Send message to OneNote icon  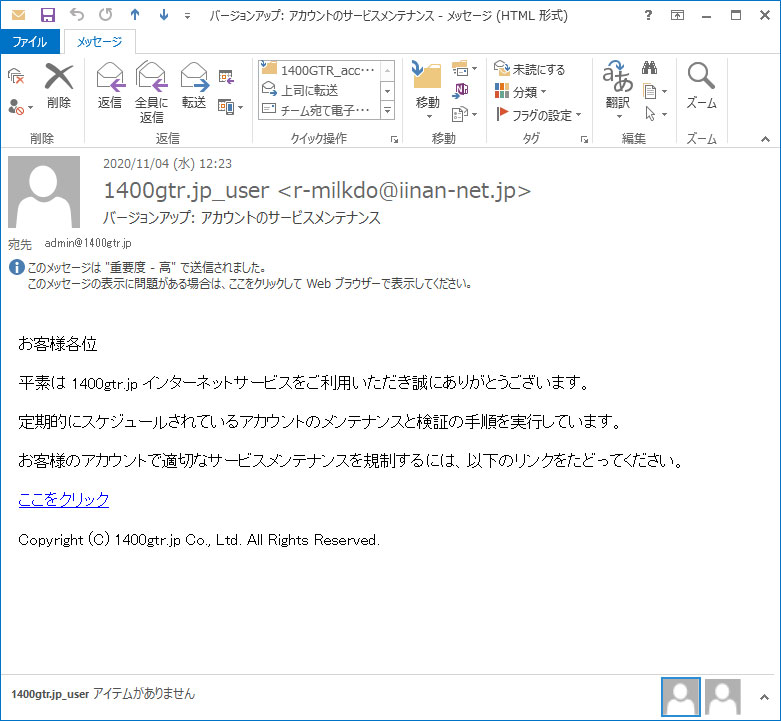point(461,90)
